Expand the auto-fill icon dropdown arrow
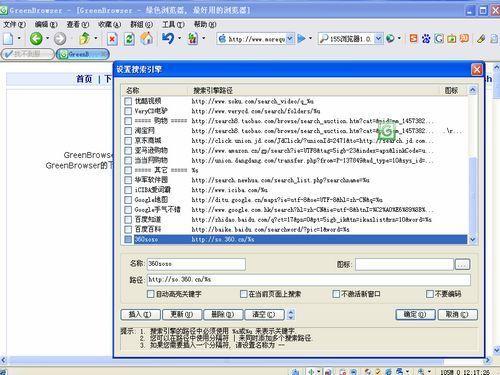Image resolution: width=500 pixels, height=375 pixels. tap(203, 39)
